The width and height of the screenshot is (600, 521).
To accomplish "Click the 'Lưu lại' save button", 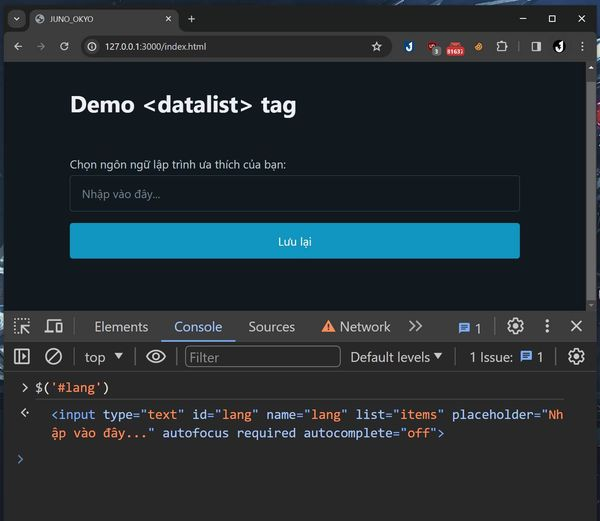I will [295, 241].
